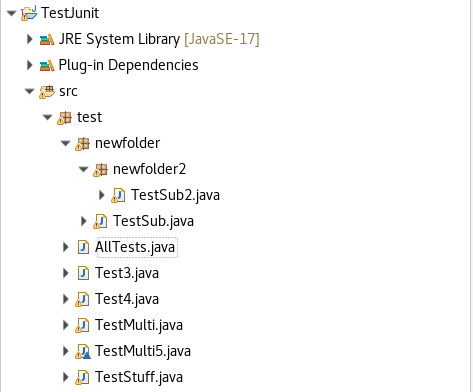Expand the Plug-in Dependencies node
Screen dimensions: 473x392
pos(30,65)
